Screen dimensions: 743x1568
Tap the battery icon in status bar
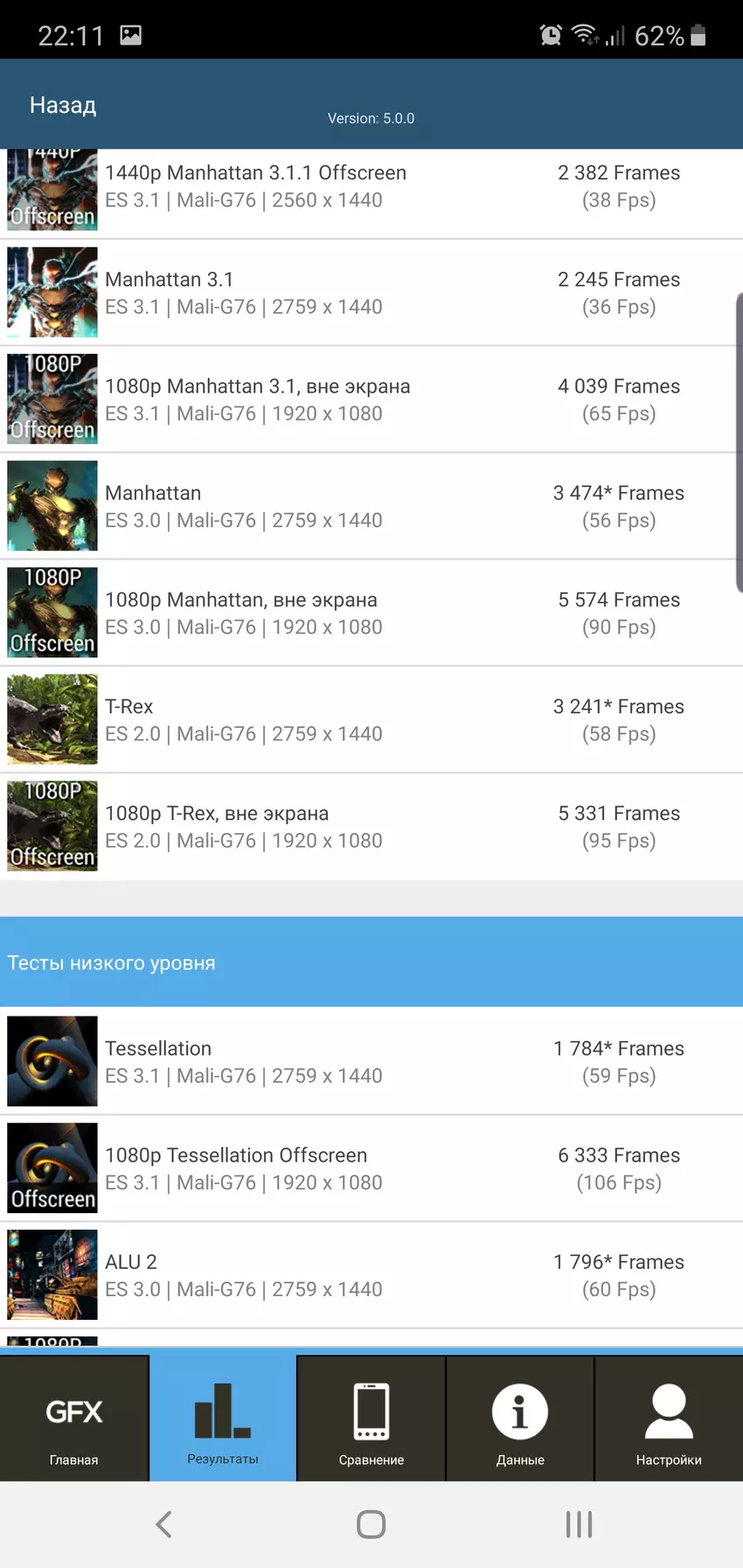698,35
